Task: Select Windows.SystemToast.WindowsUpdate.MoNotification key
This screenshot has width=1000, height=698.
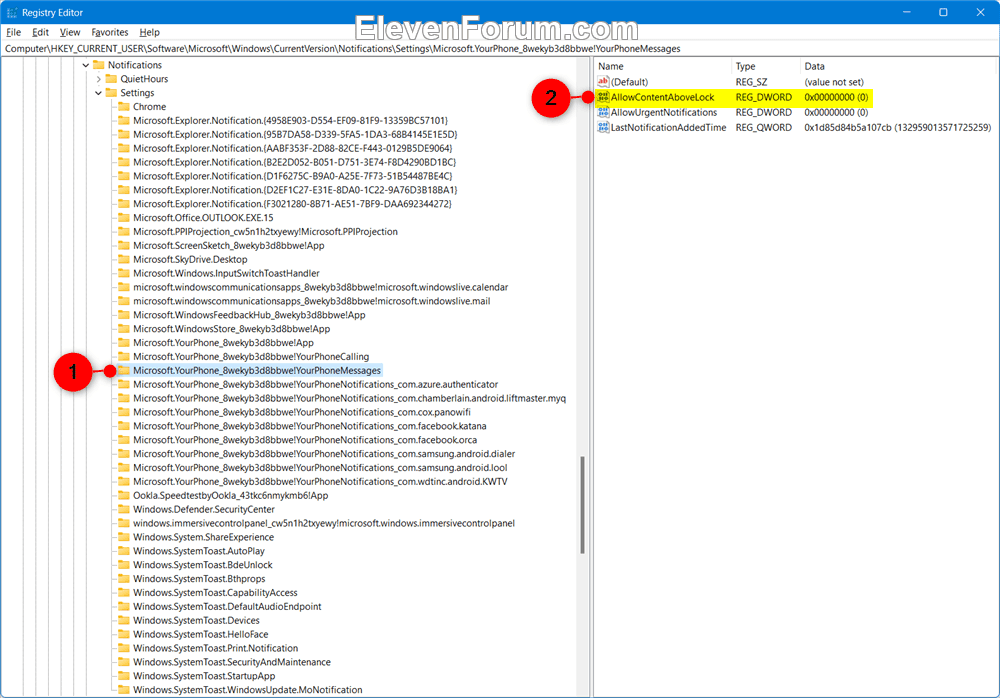Action: (x=247, y=690)
